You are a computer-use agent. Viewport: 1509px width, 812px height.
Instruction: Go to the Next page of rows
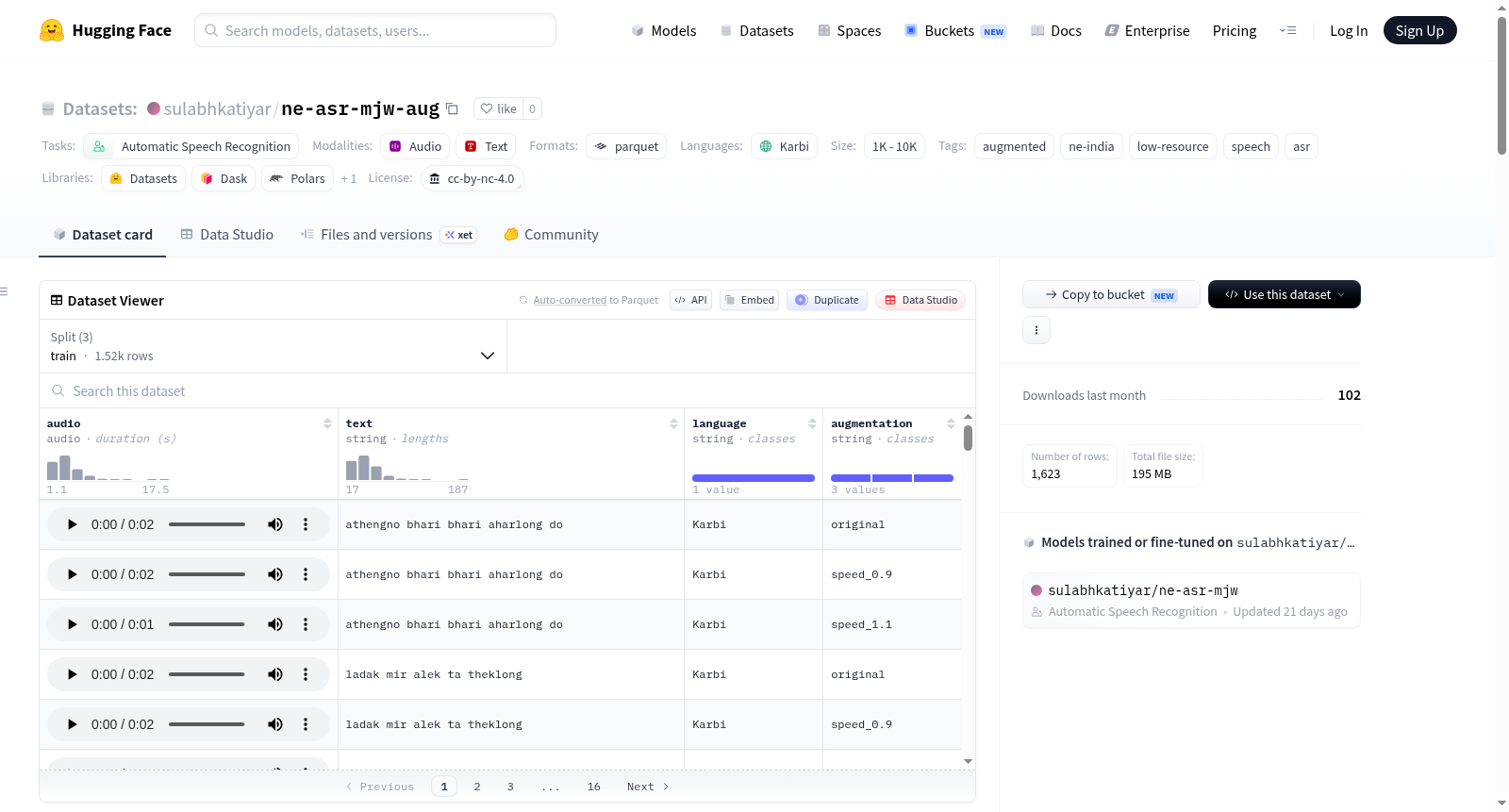(648, 787)
